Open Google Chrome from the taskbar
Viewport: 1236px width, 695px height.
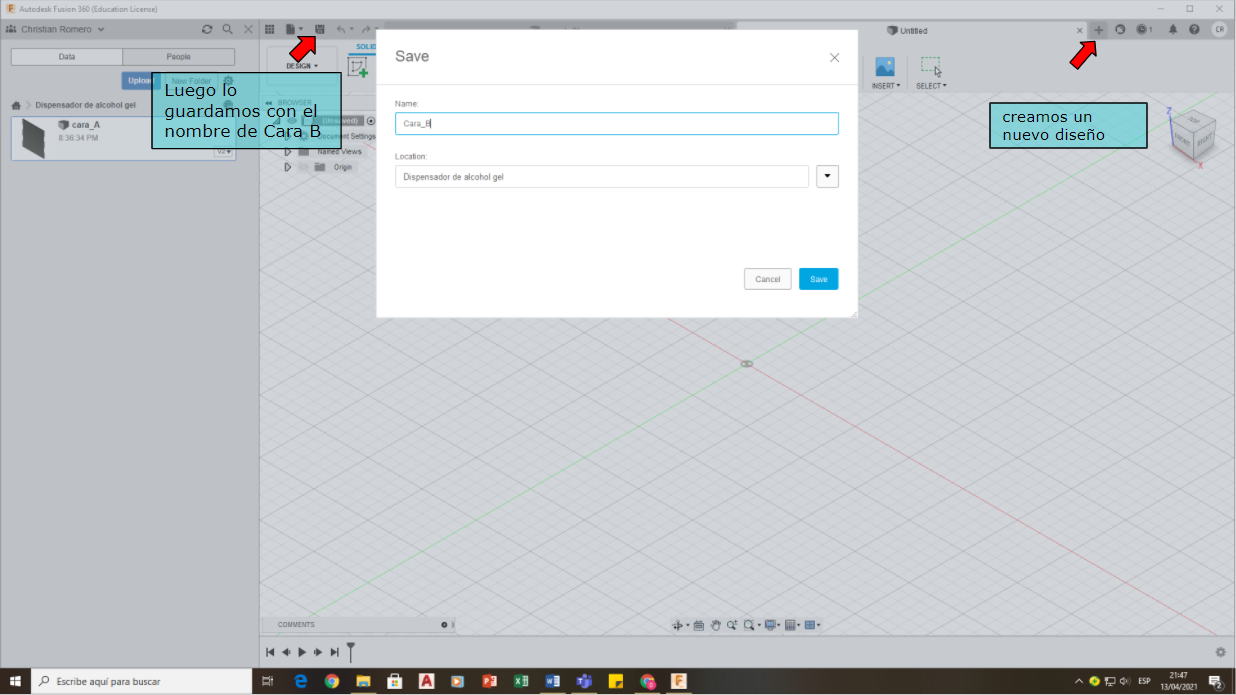(x=332, y=681)
